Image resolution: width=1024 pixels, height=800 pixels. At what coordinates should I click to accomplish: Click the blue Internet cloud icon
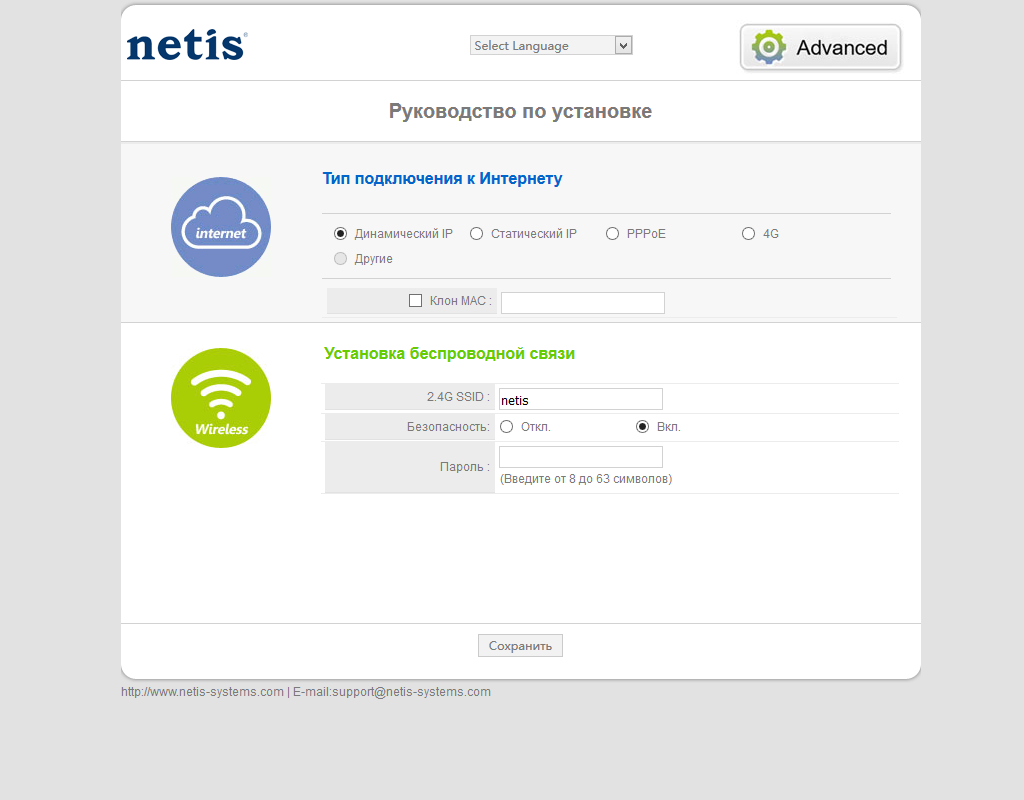point(221,227)
